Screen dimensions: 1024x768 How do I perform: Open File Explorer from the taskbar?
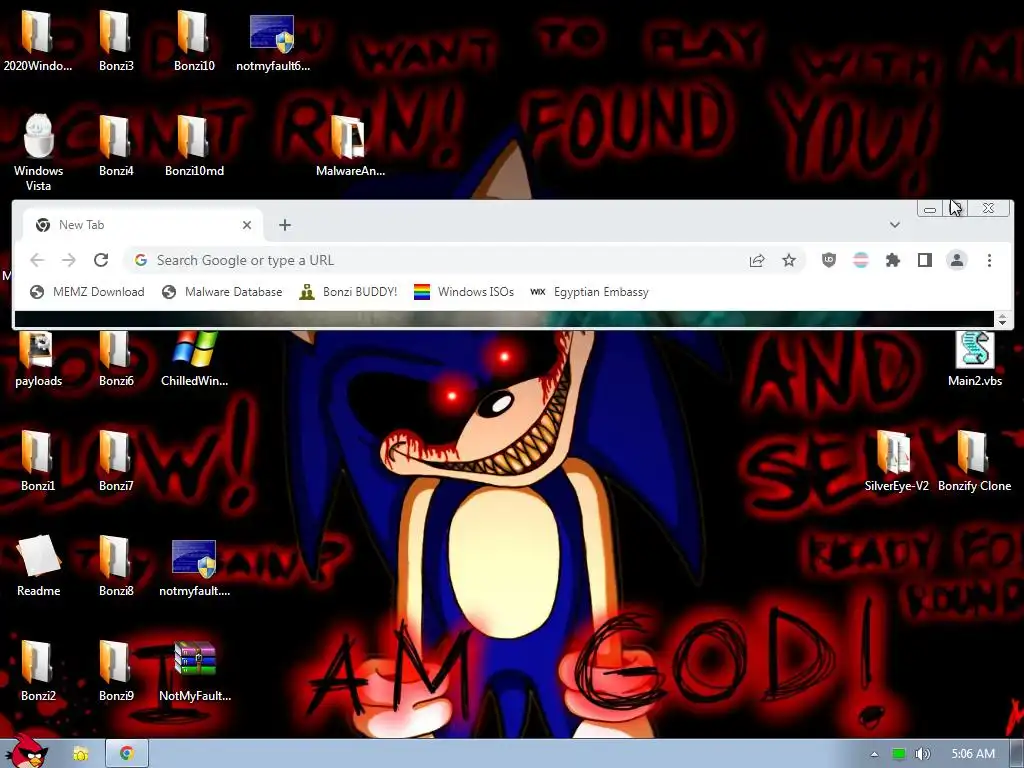tap(80, 754)
